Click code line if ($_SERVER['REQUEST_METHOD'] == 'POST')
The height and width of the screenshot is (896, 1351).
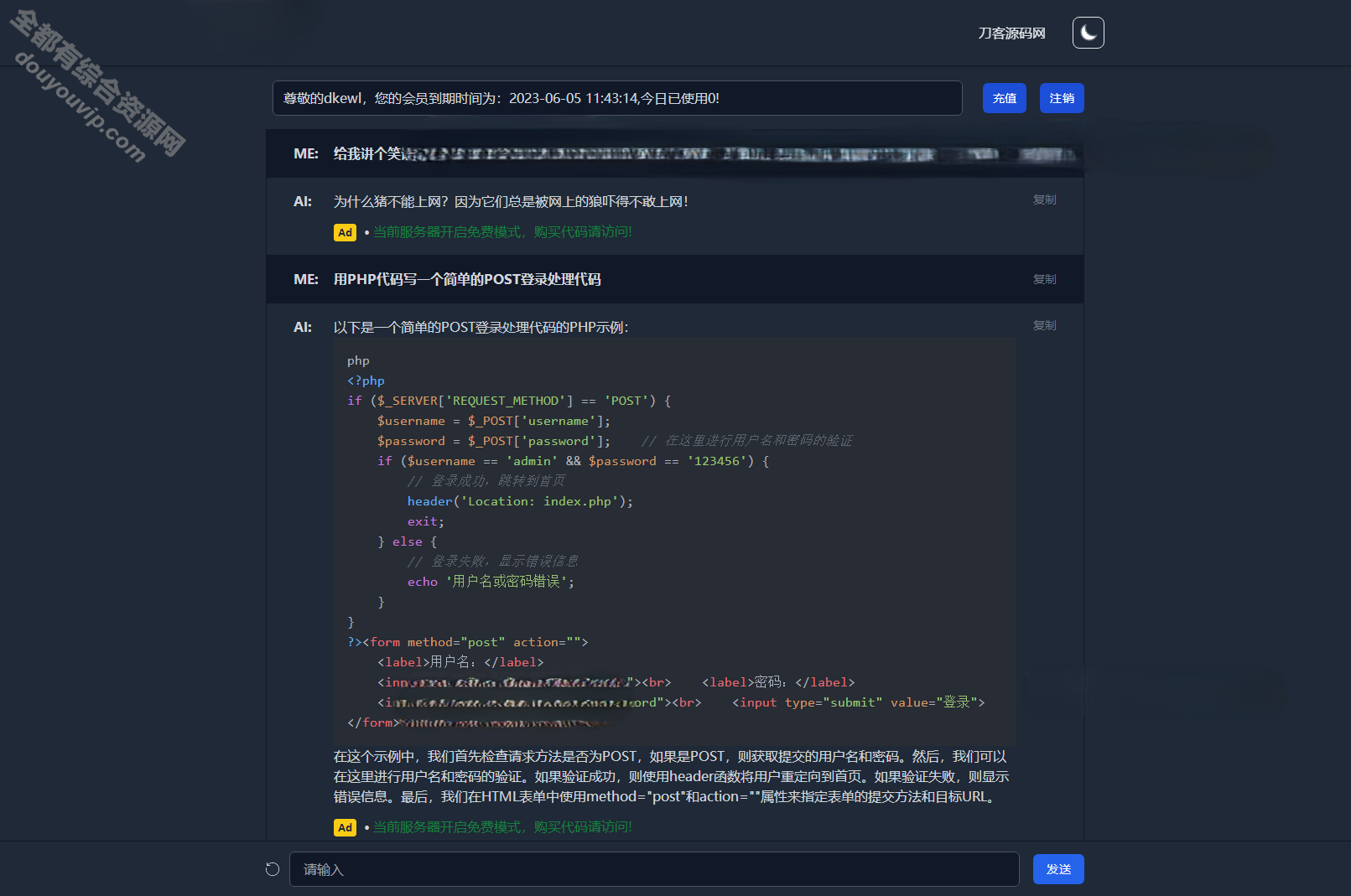tap(509, 401)
